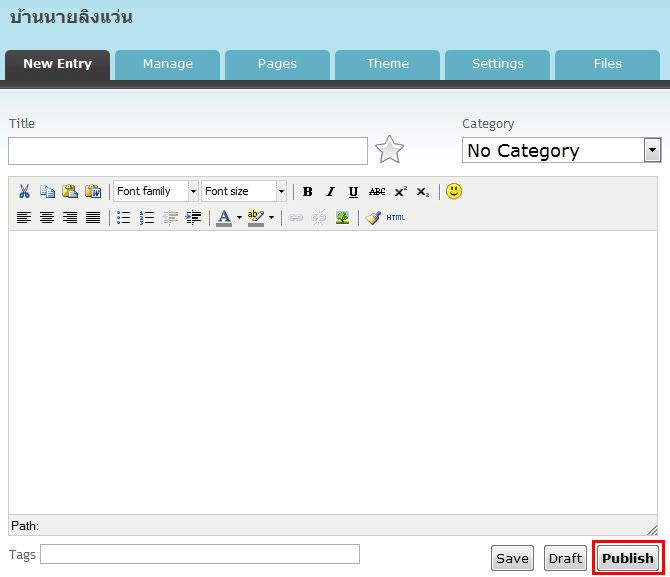
Task: Open the highlight color picker arrow
Action: click(271, 218)
